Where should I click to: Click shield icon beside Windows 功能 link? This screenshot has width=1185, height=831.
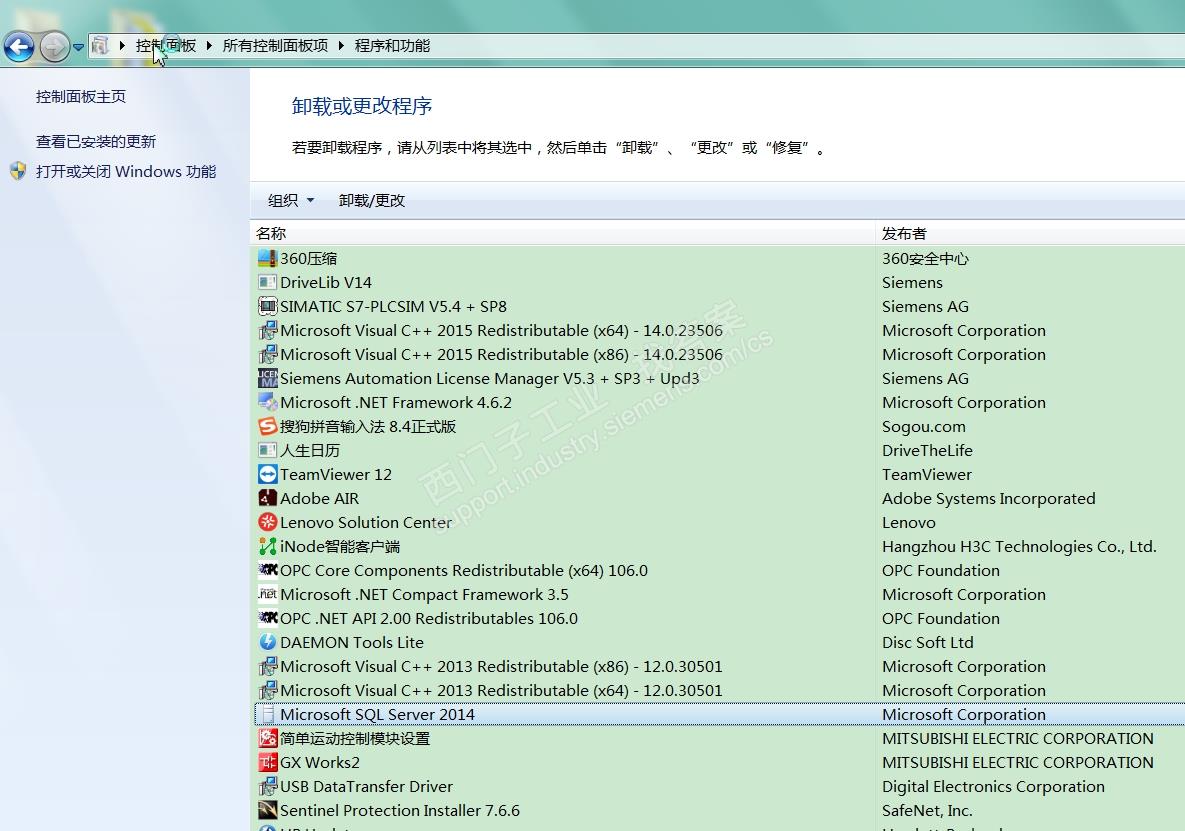(18, 171)
